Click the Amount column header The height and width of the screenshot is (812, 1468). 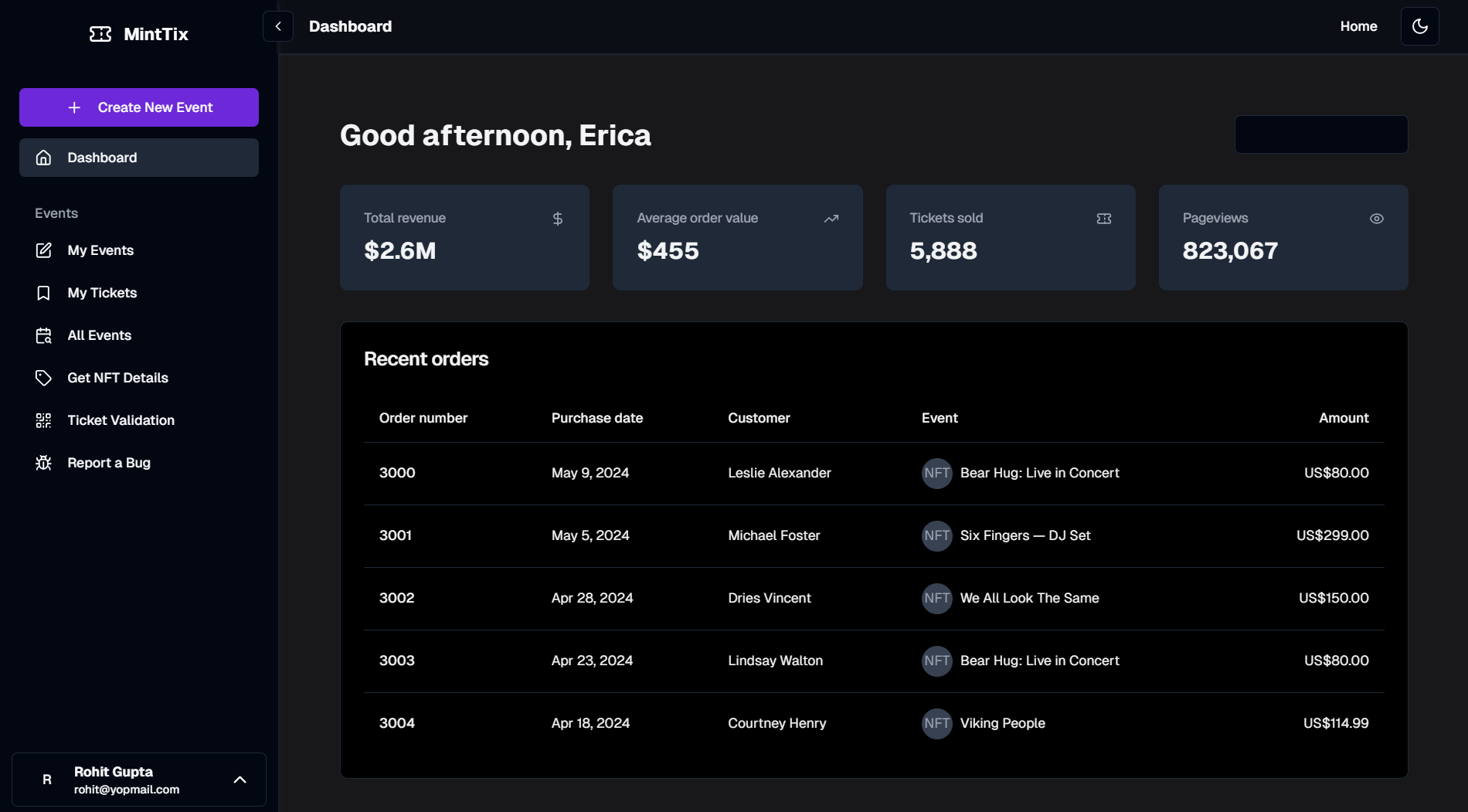[1344, 418]
